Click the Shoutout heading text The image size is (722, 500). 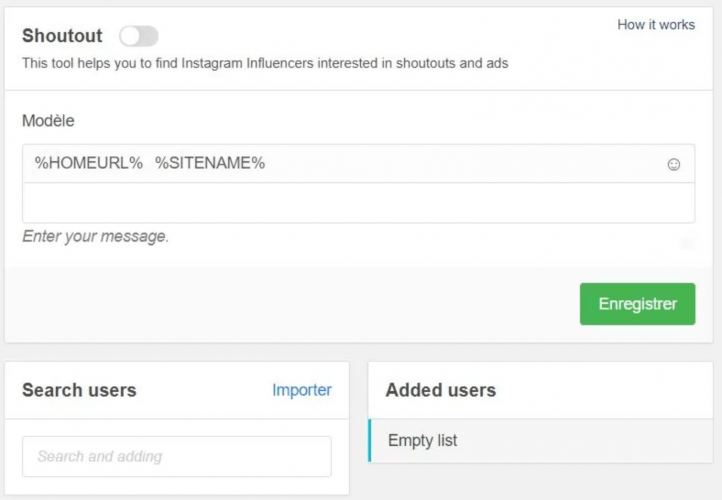[62, 36]
